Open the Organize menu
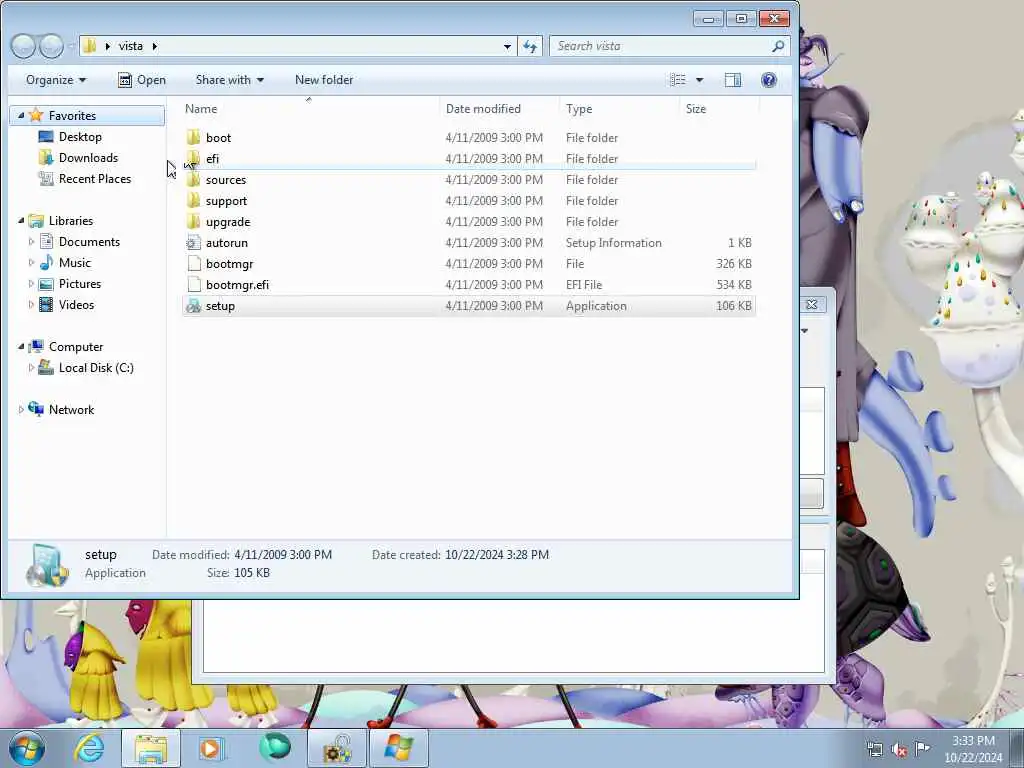1024x768 pixels. (56, 80)
